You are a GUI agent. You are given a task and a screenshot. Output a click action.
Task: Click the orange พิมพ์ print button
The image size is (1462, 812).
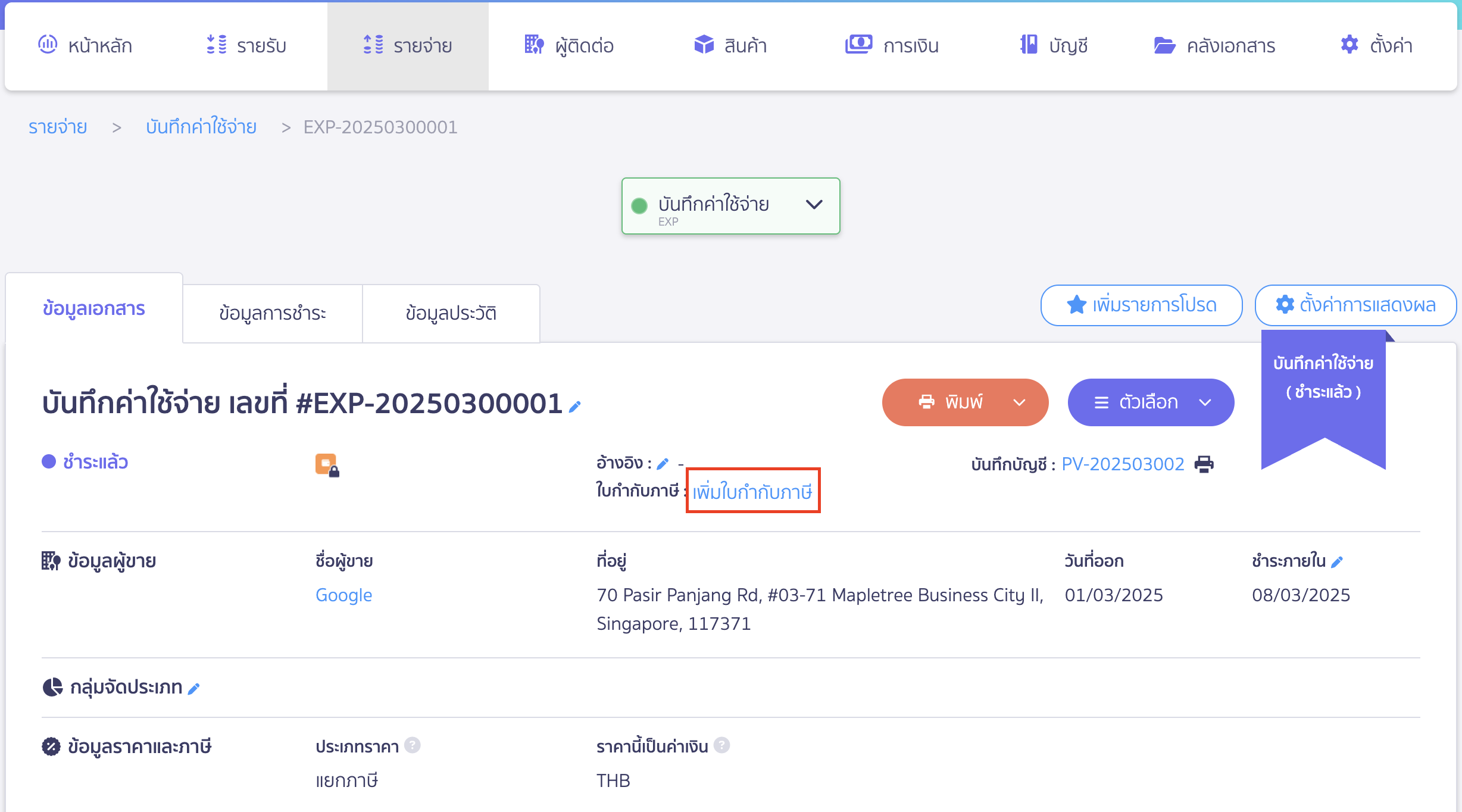(965, 402)
